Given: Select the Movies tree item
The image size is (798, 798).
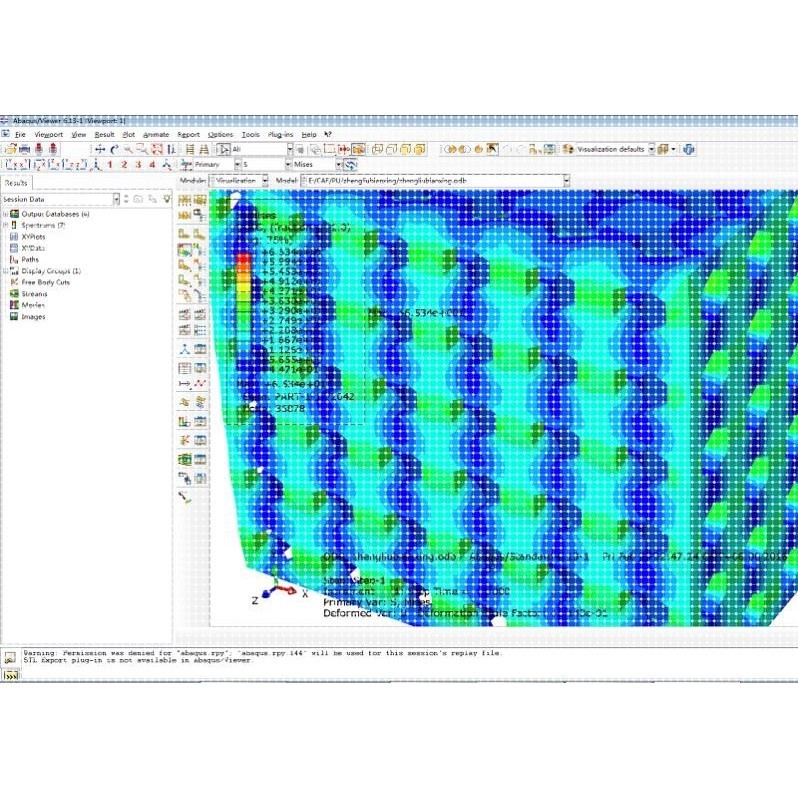Looking at the screenshot, I should click(33, 305).
